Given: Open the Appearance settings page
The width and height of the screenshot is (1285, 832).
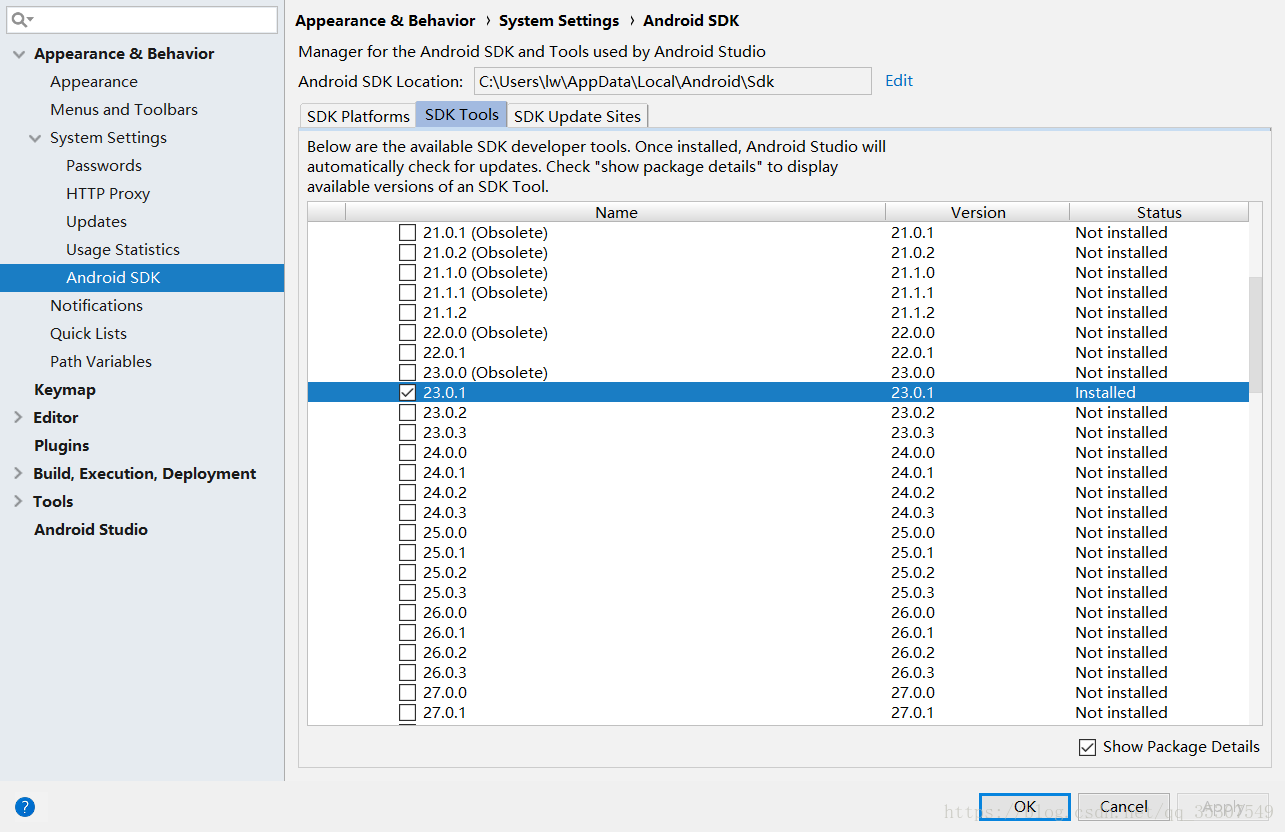Looking at the screenshot, I should 94,82.
